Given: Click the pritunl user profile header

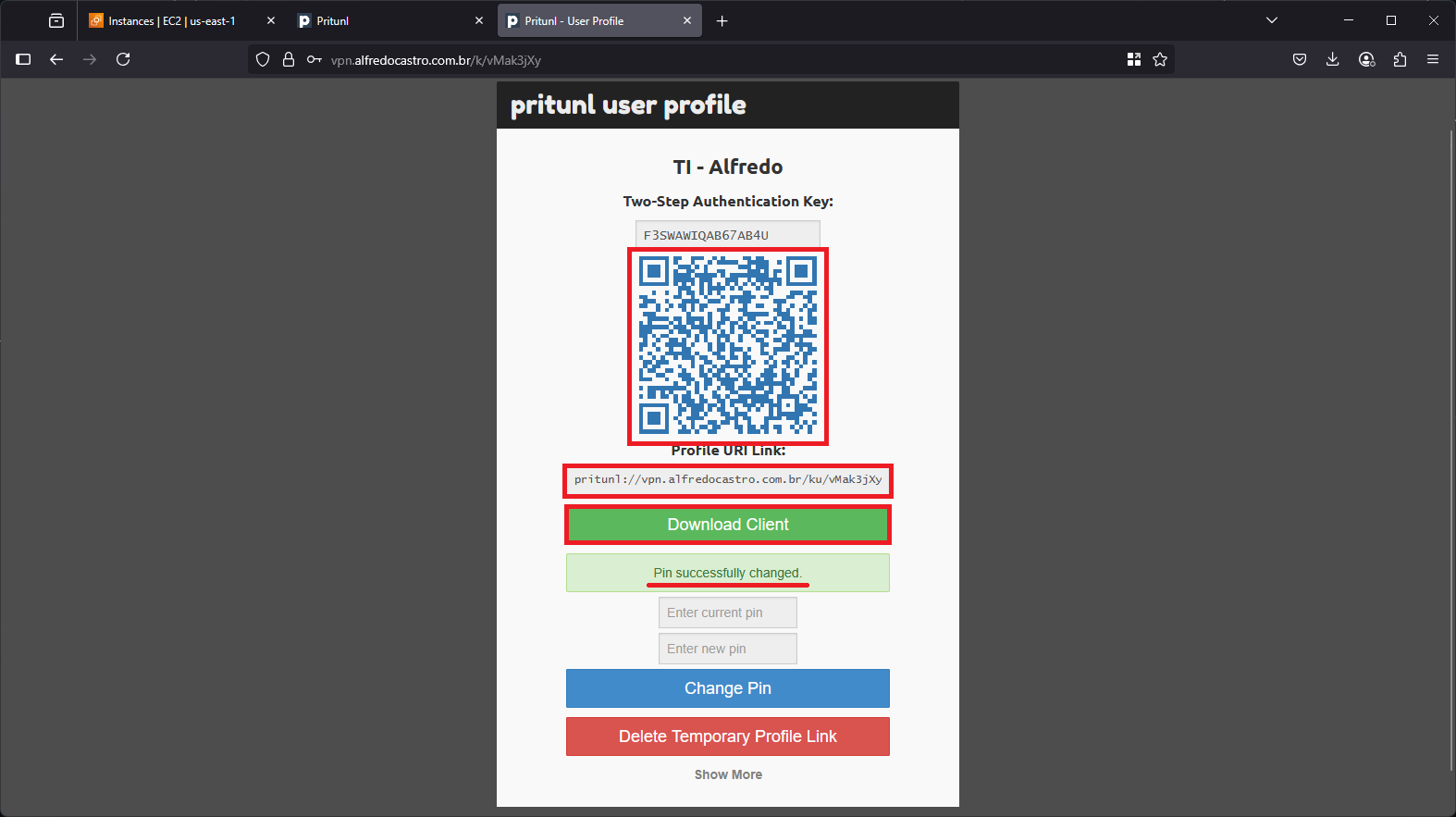Looking at the screenshot, I should pyautogui.click(x=628, y=105).
